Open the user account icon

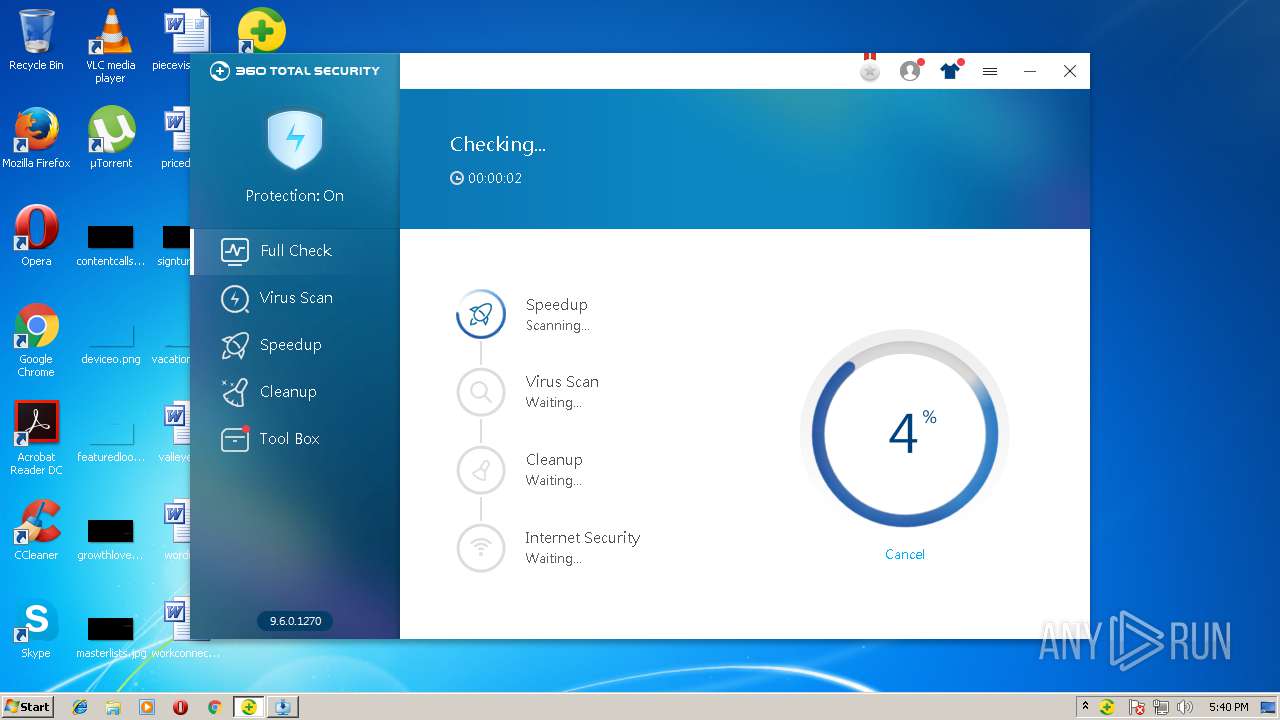910,71
